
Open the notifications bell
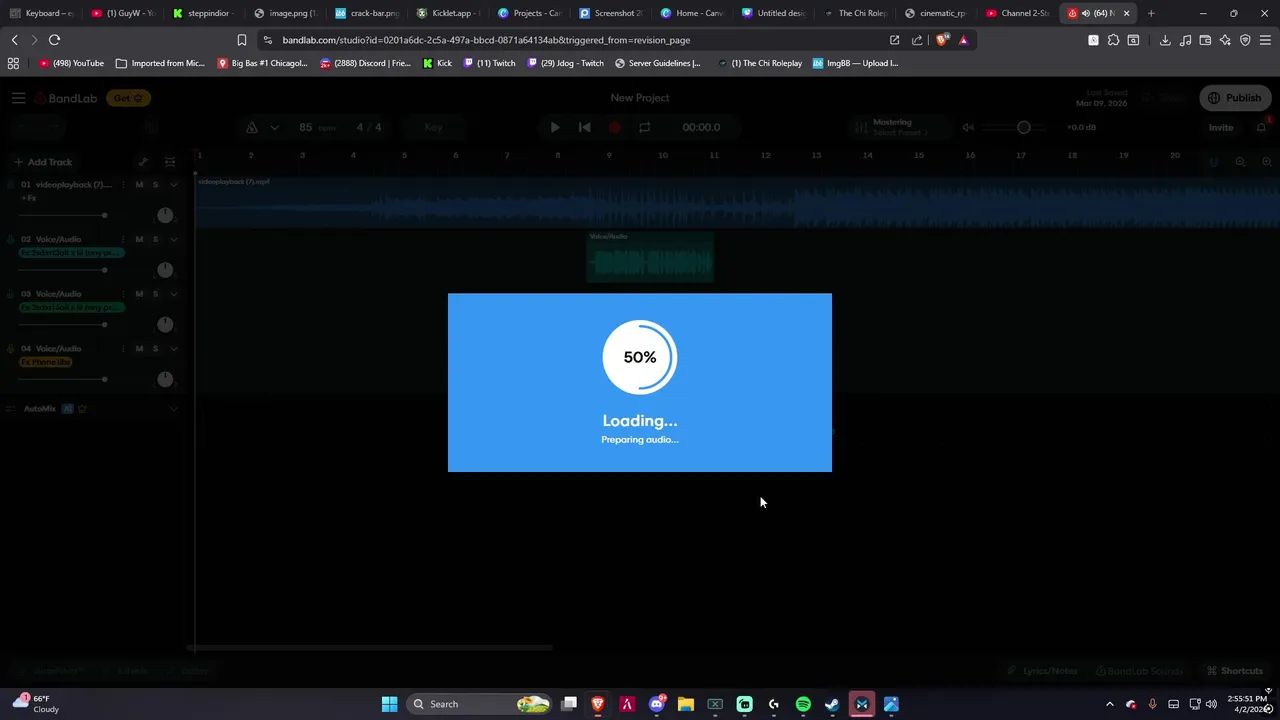pyautogui.click(x=1261, y=127)
